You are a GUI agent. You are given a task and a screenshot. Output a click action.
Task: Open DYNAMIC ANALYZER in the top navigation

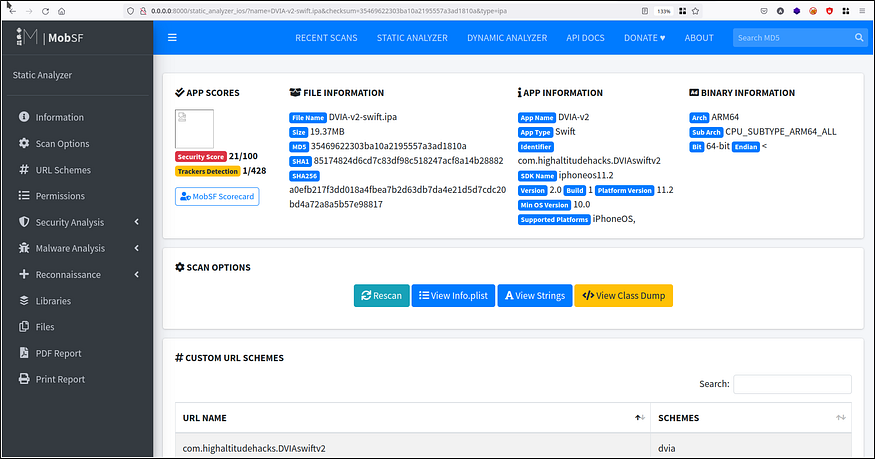pyautogui.click(x=507, y=38)
